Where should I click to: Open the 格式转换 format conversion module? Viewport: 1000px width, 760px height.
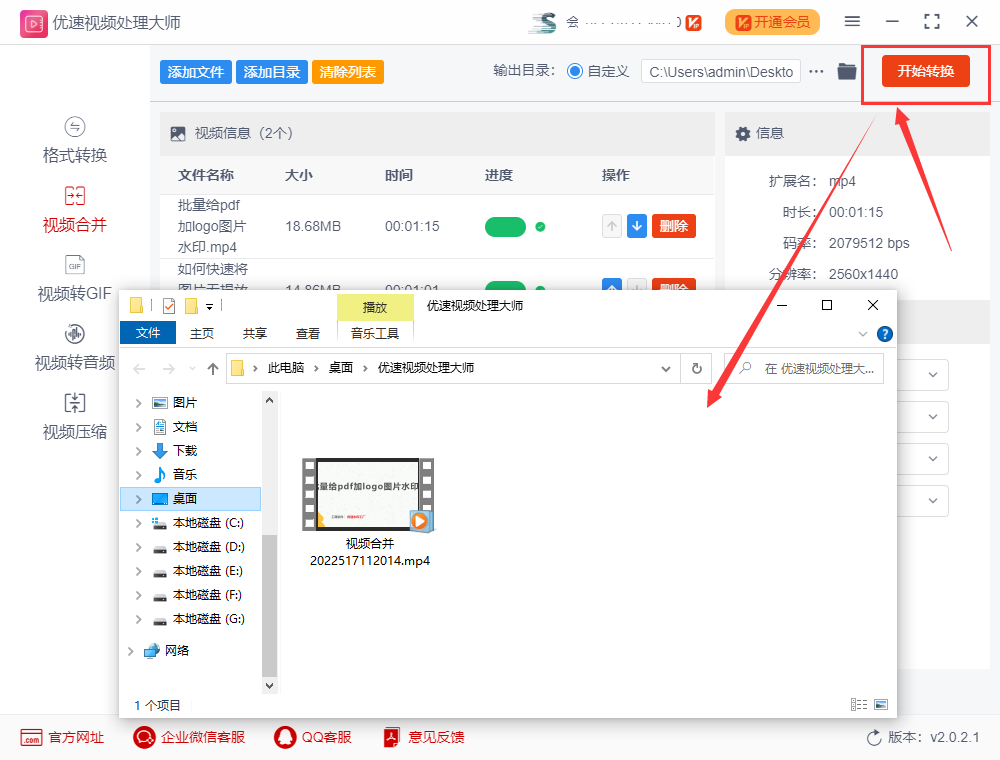pos(75,141)
